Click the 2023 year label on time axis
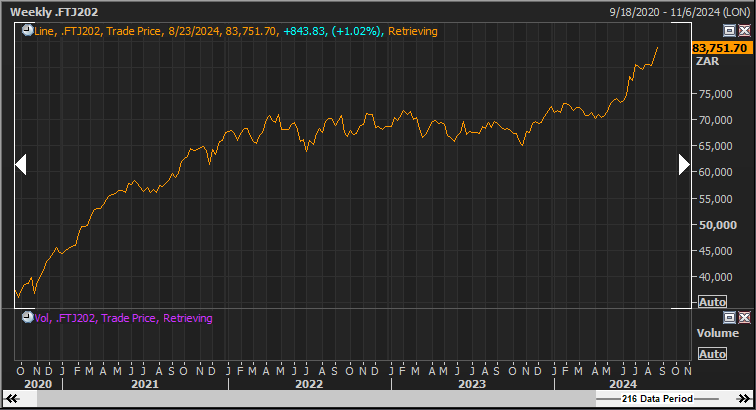 472,384
